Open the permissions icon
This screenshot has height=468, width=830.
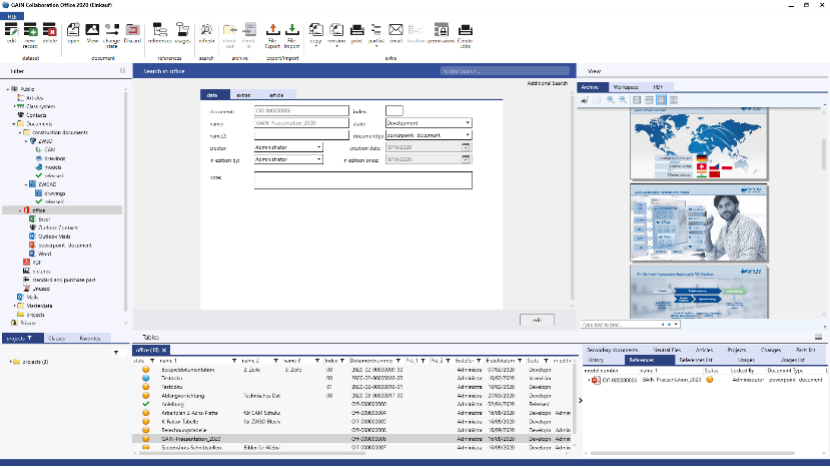(441, 30)
